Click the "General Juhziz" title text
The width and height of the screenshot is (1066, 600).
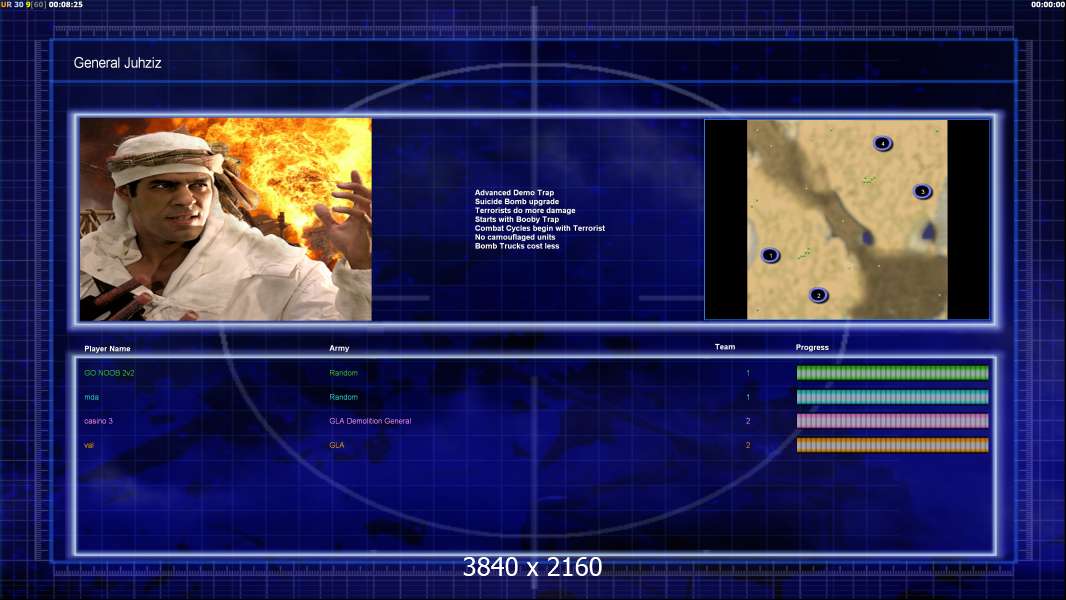pos(118,63)
